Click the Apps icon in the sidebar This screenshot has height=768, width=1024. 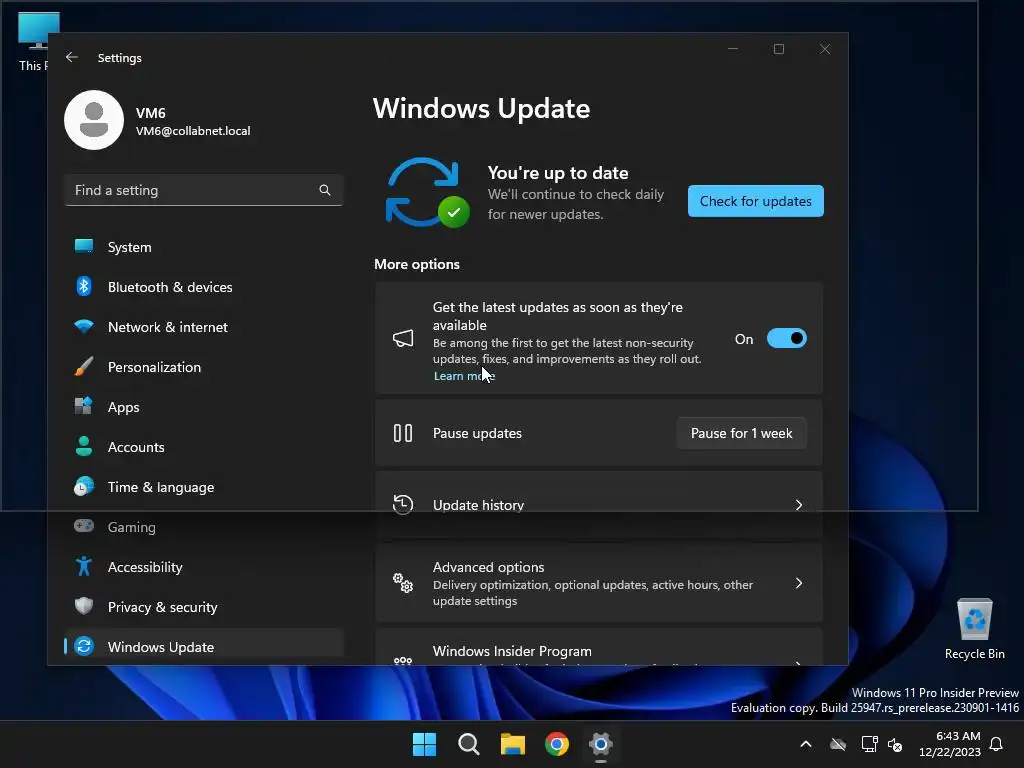[x=84, y=406]
